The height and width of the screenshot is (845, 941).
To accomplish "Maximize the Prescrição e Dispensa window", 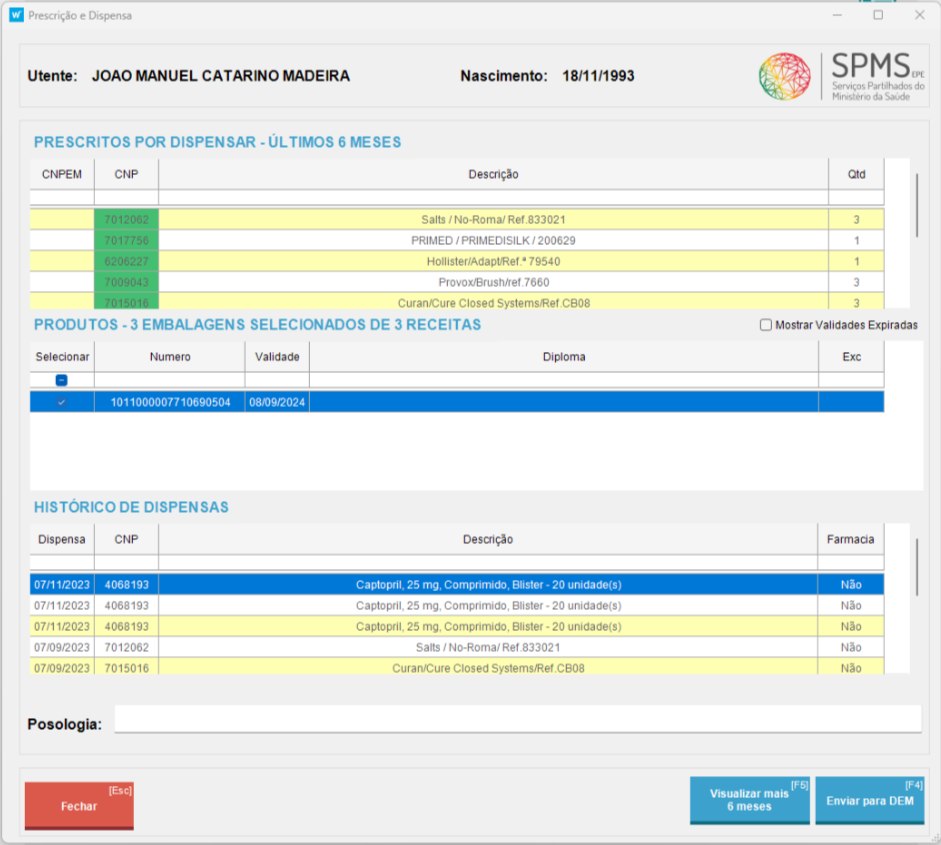I will point(878,16).
